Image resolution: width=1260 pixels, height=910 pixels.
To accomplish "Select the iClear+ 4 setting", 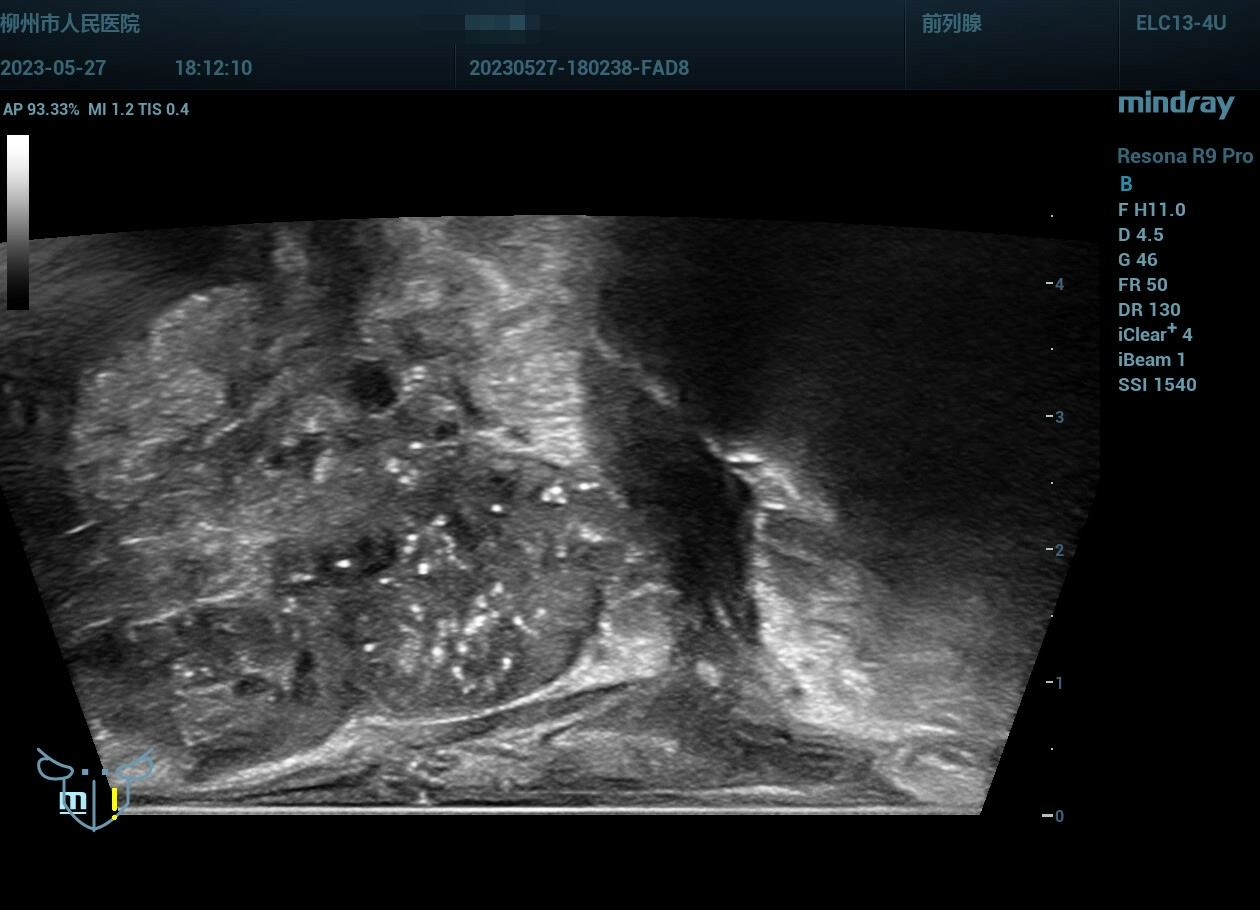I will click(x=1154, y=334).
